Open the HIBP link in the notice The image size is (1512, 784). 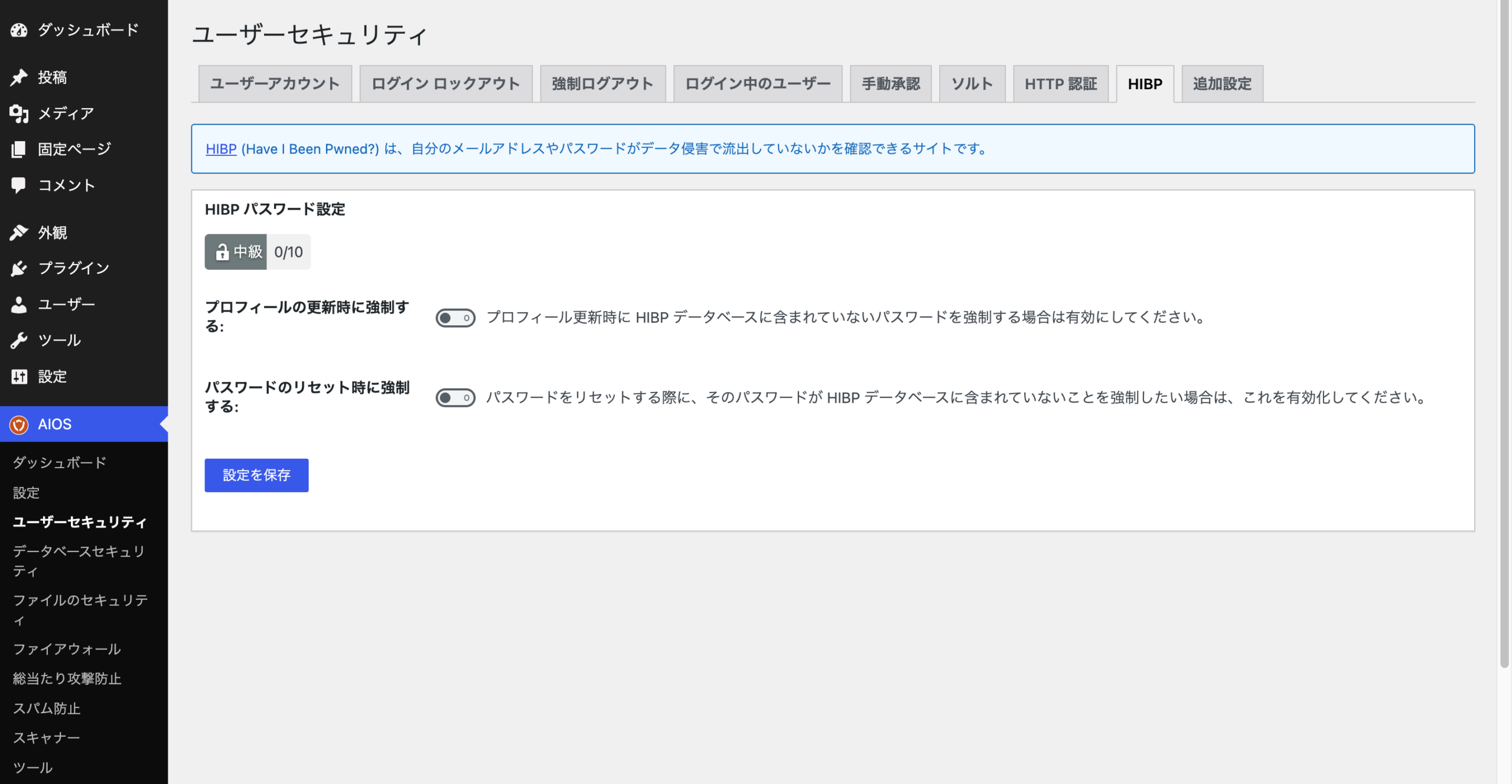pos(221,149)
